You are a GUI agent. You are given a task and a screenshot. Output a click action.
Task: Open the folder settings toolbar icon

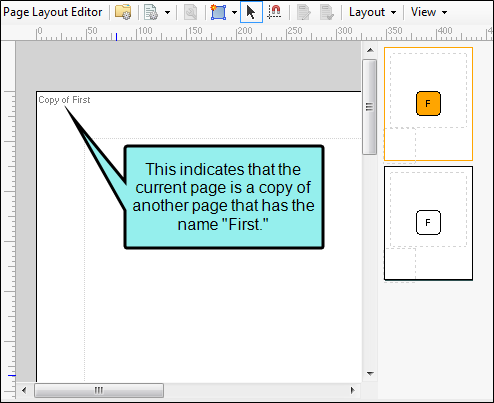tap(123, 12)
